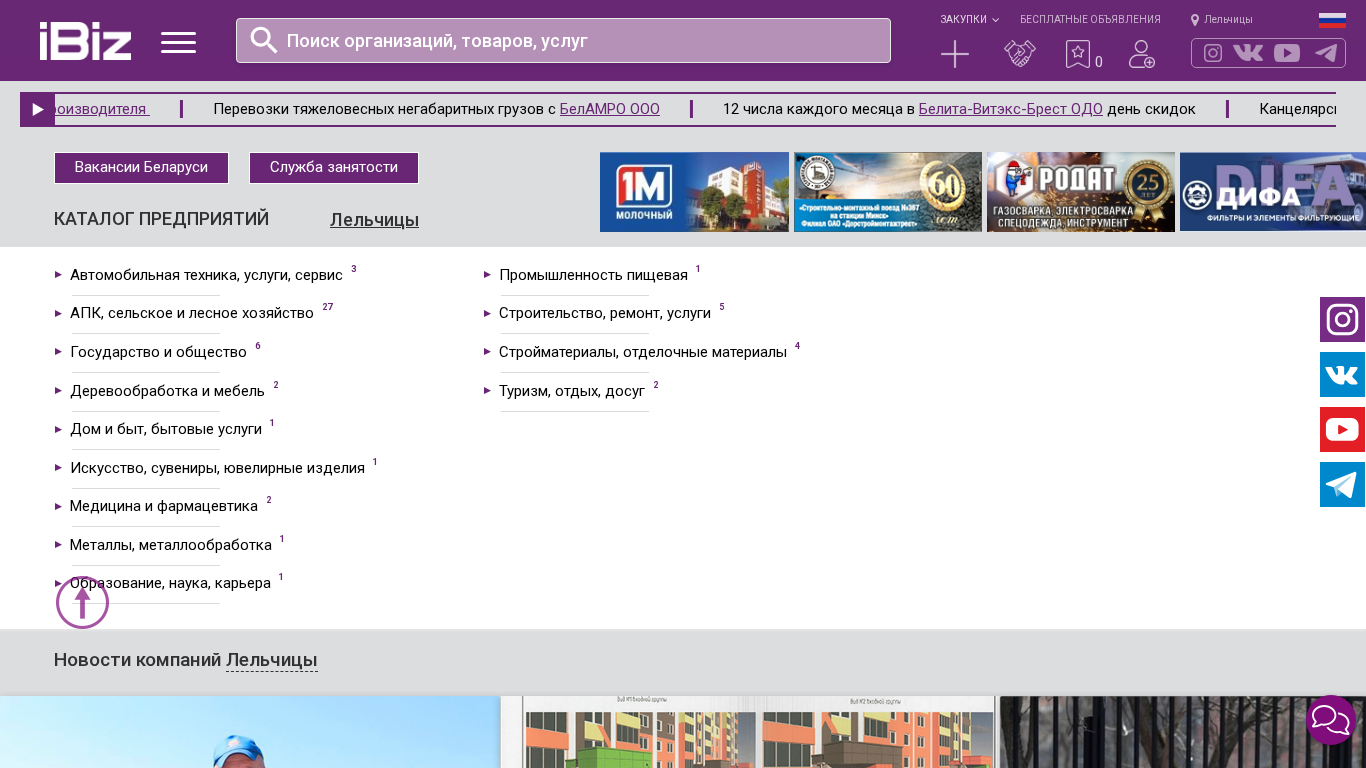Click the plus add icon in header
The width and height of the screenshot is (1366, 768).
[x=955, y=54]
